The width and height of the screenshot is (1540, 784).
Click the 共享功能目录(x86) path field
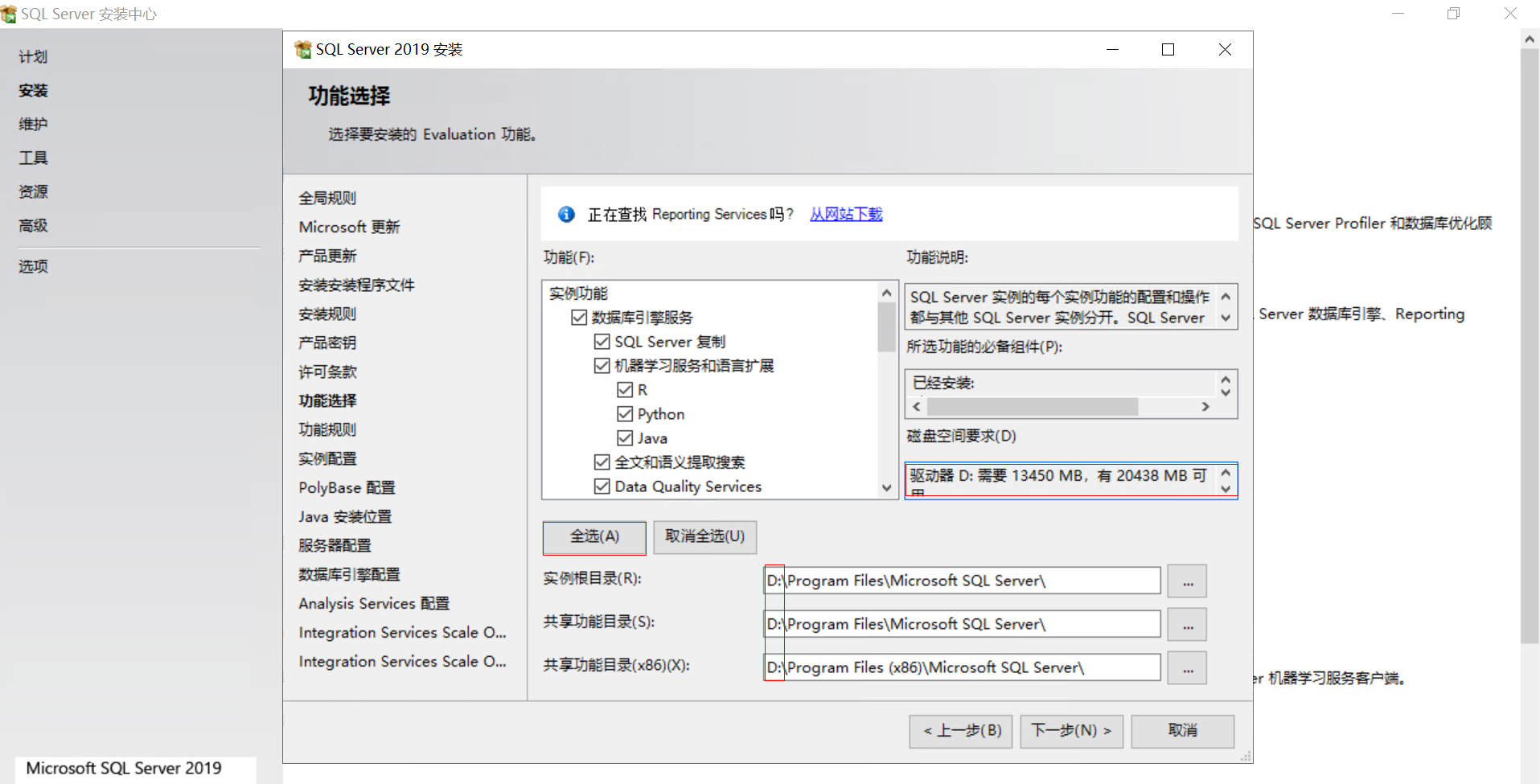pyautogui.click(x=962, y=667)
